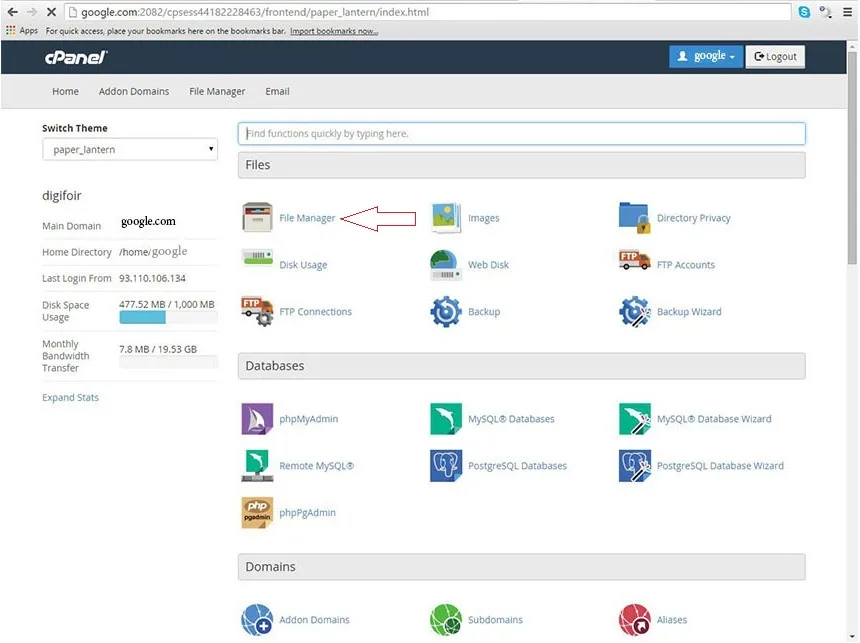This screenshot has height=643, width=860.
Task: Collapse the Files section header
Action: tap(522, 165)
